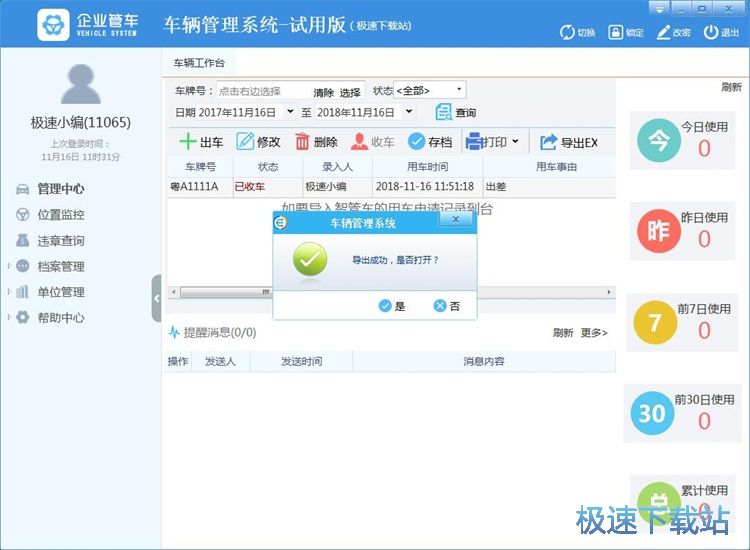The image size is (750, 550).
Task: Click the 发送人 column header
Action: [x=221, y=362]
